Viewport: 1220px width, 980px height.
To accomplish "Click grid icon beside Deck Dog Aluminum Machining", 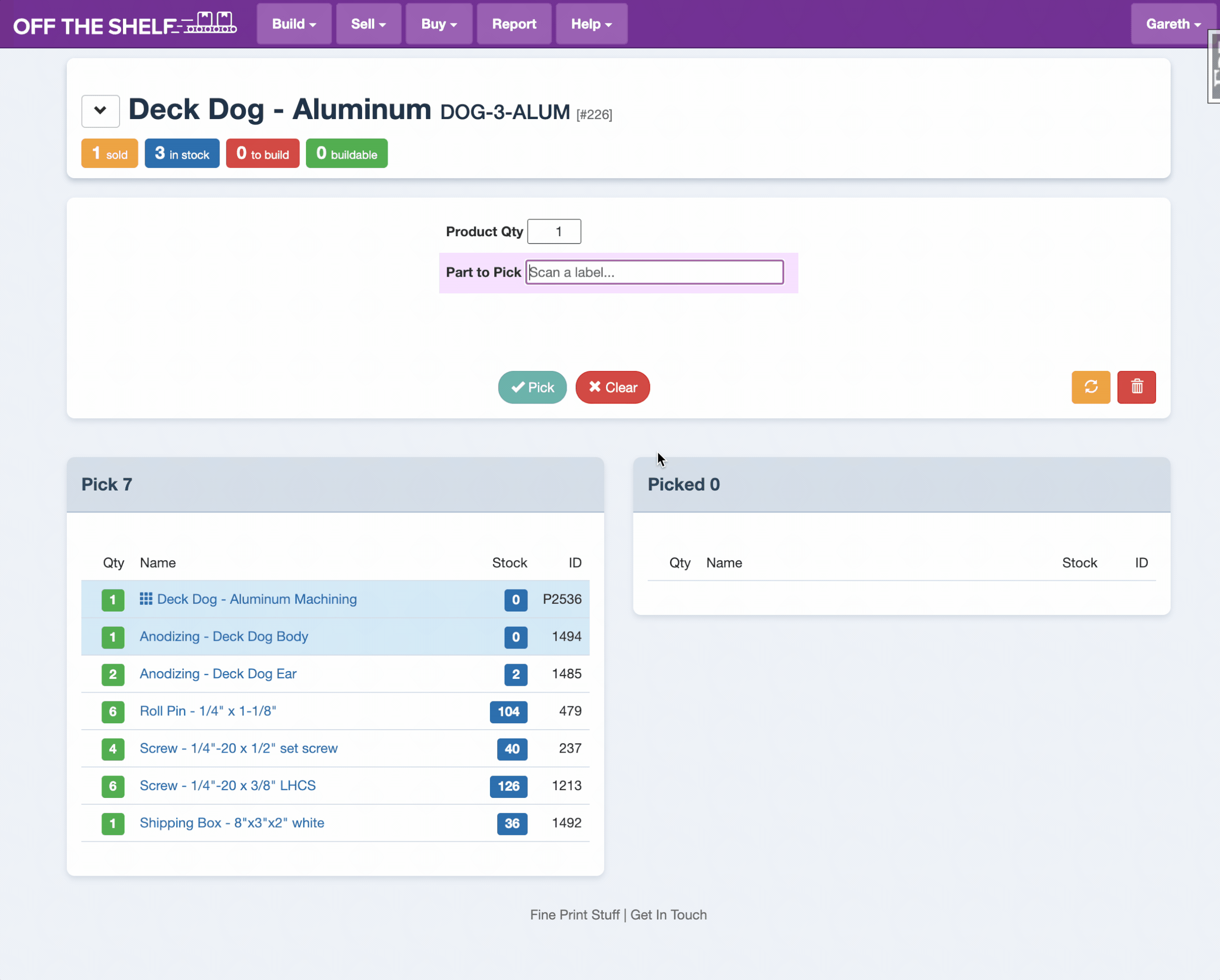I will pos(146,599).
